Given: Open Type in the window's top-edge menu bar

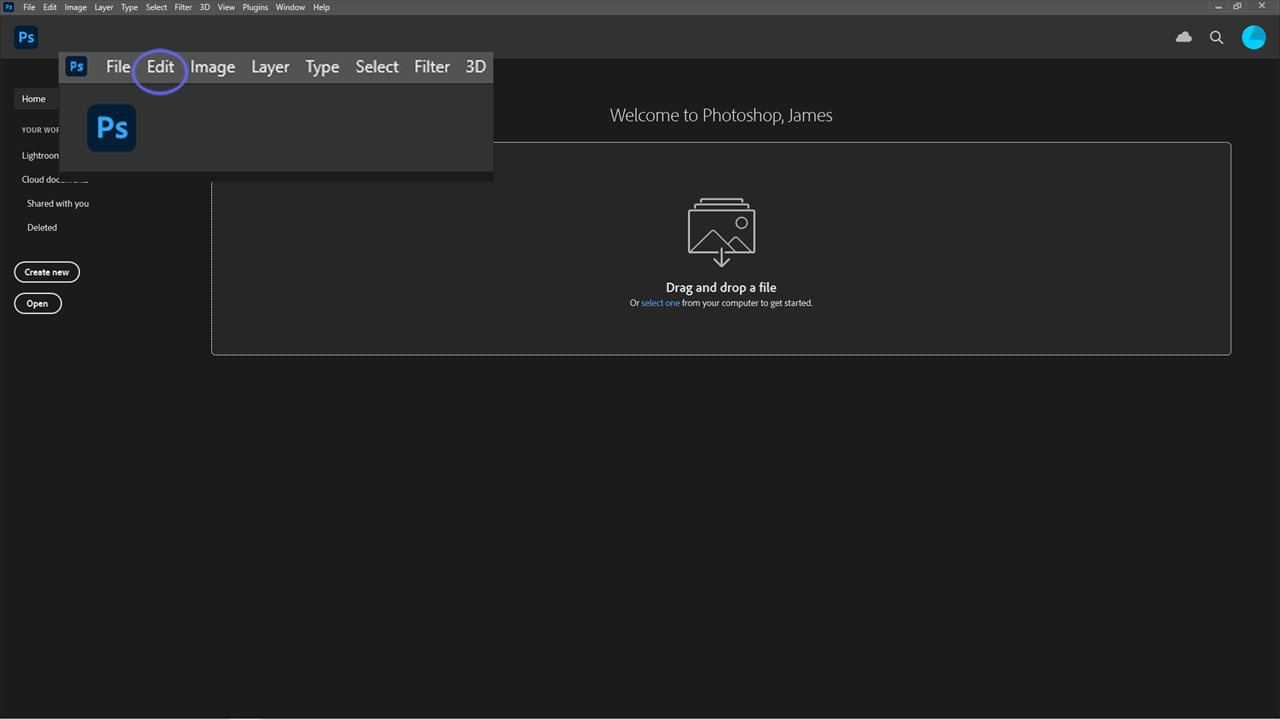Looking at the screenshot, I should [129, 7].
